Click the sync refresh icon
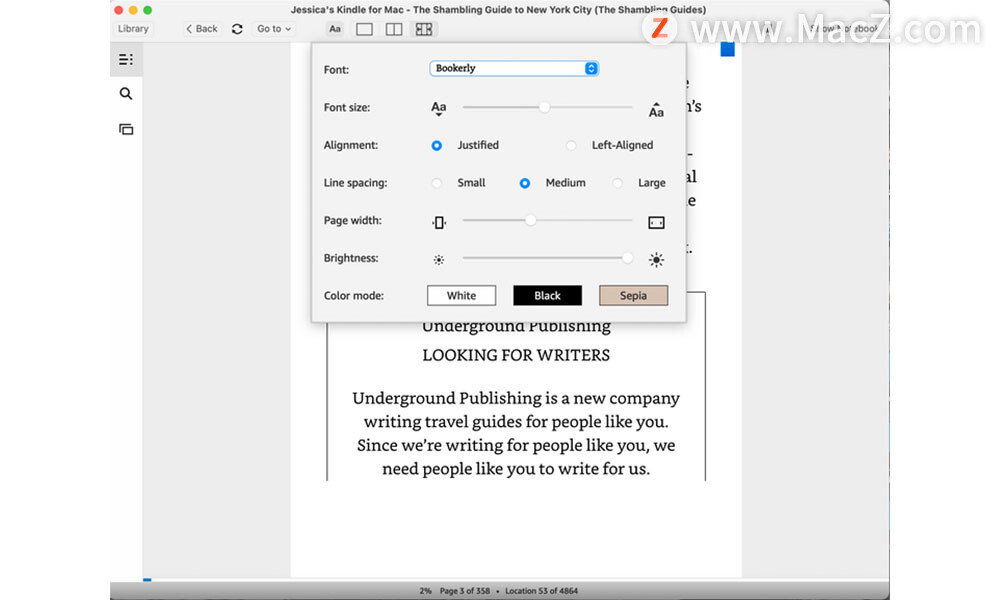Viewport: 1000px width, 600px height. coord(237,29)
